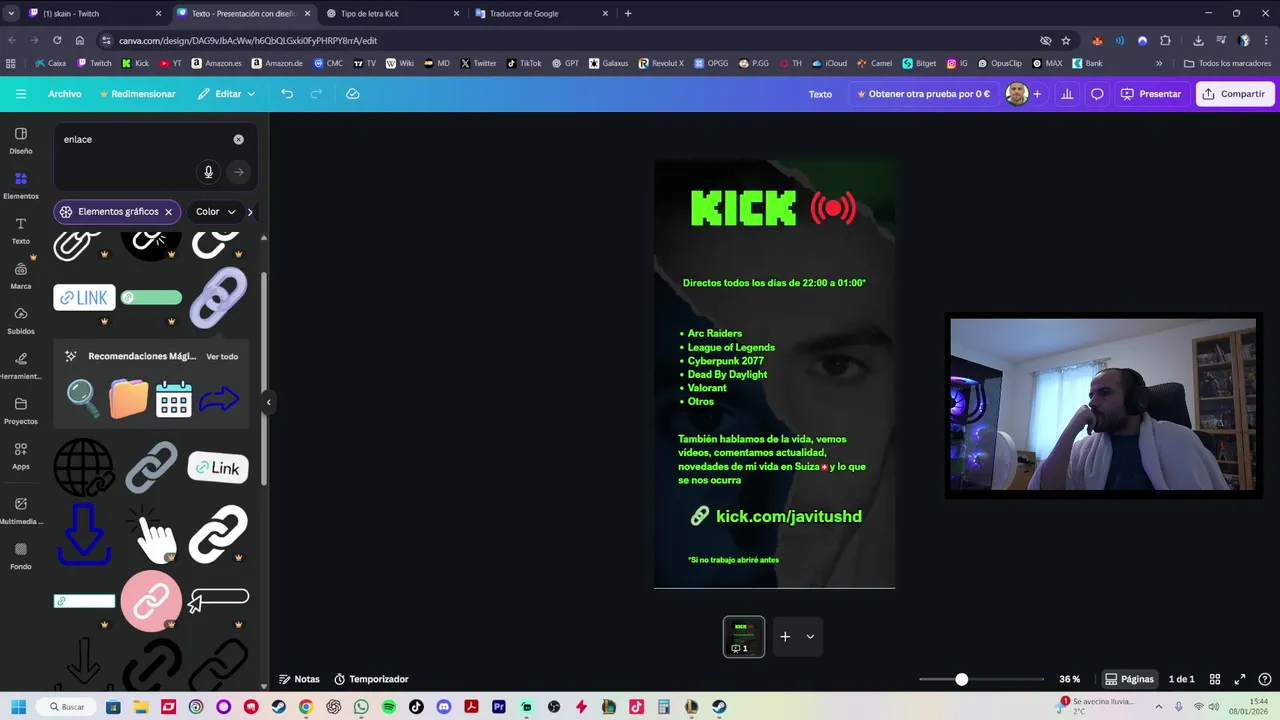Add the blue arrow recommendation graphic
This screenshot has width=1280, height=720.
218,400
